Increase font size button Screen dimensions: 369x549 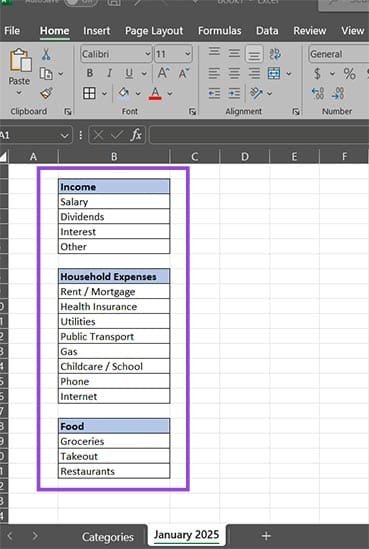[163, 73]
